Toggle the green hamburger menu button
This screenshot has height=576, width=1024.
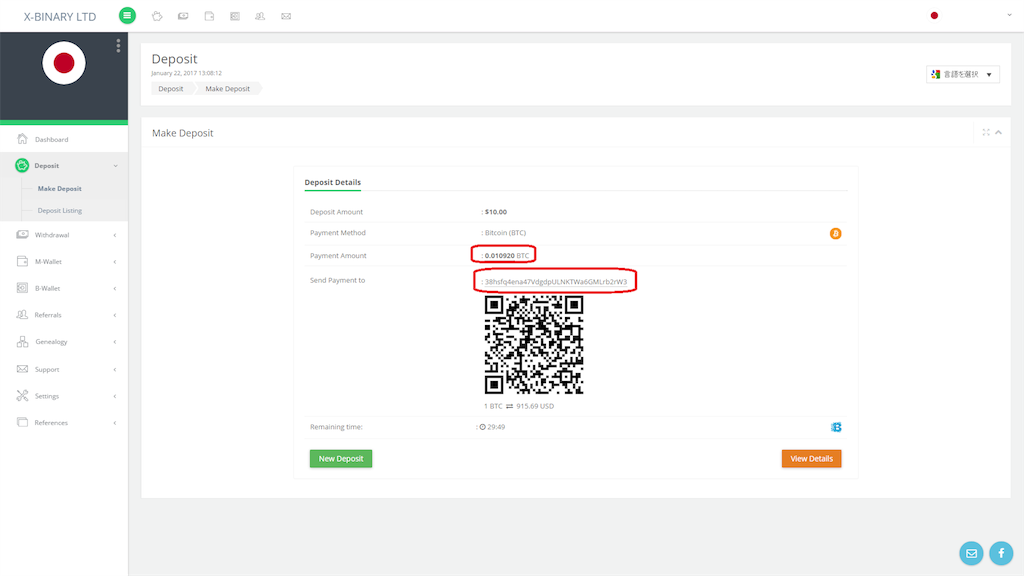127,16
